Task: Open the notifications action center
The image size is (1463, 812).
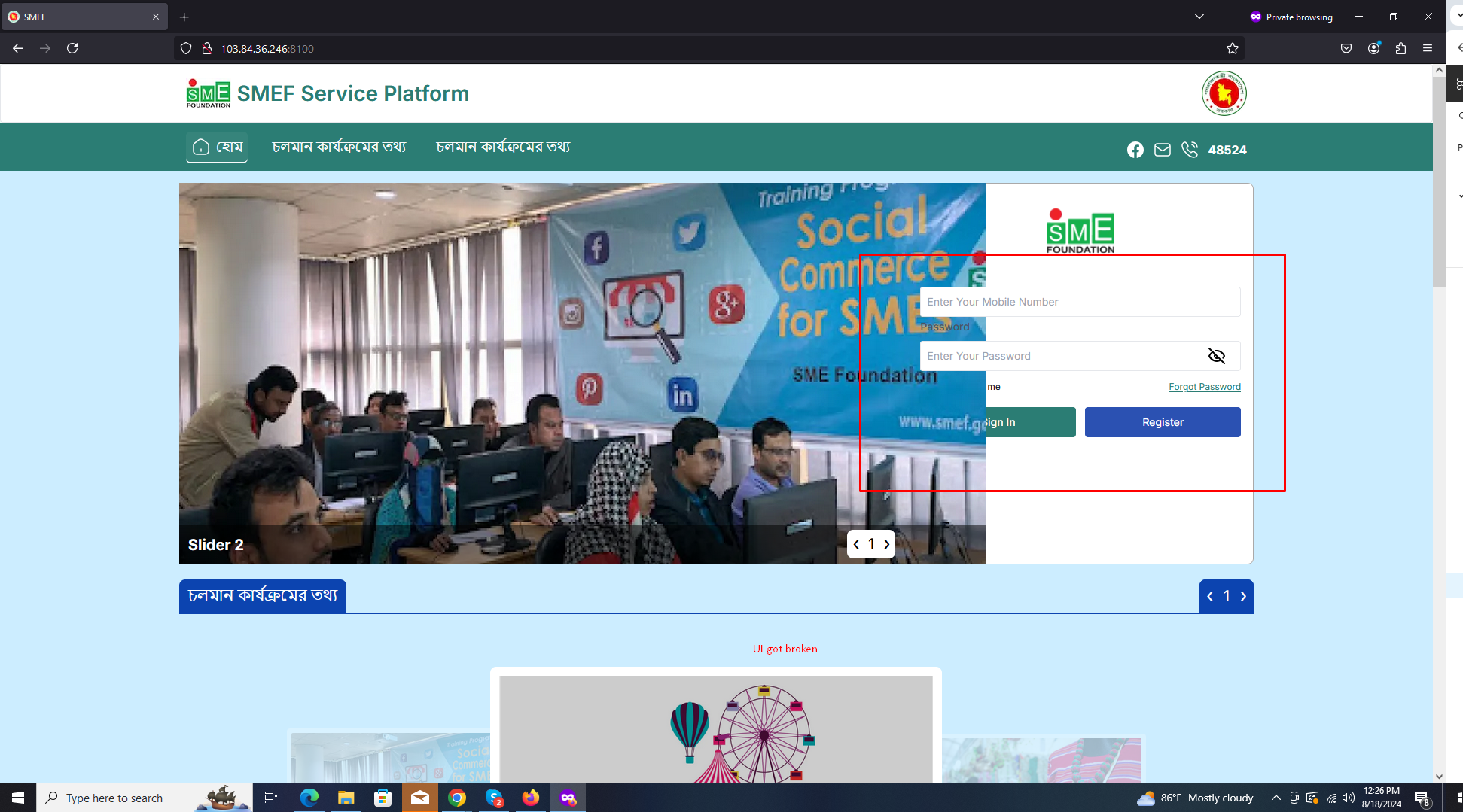Action: point(1422,798)
